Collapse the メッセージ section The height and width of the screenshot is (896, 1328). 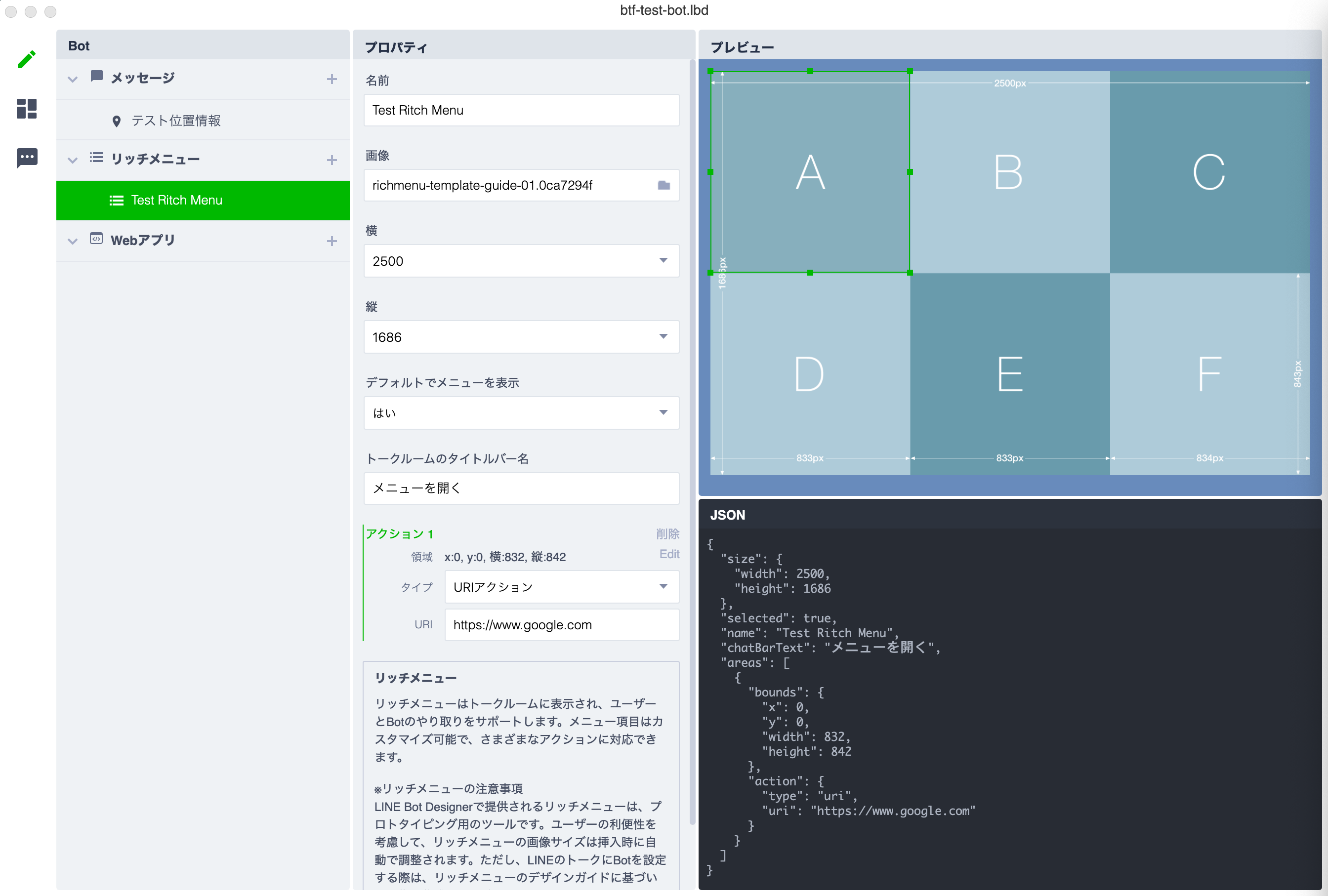[73, 79]
